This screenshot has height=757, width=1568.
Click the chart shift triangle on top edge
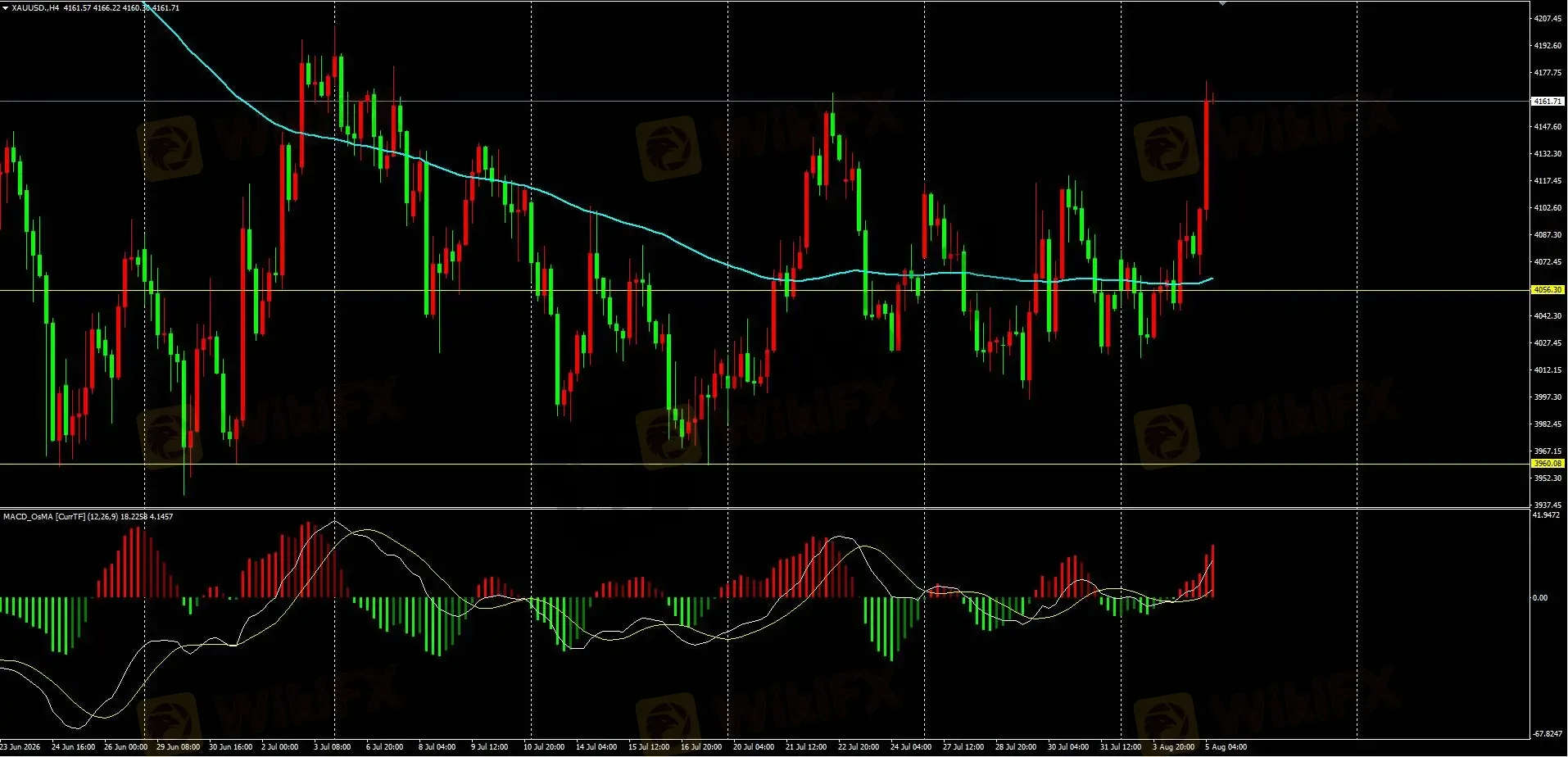click(1222, 3)
